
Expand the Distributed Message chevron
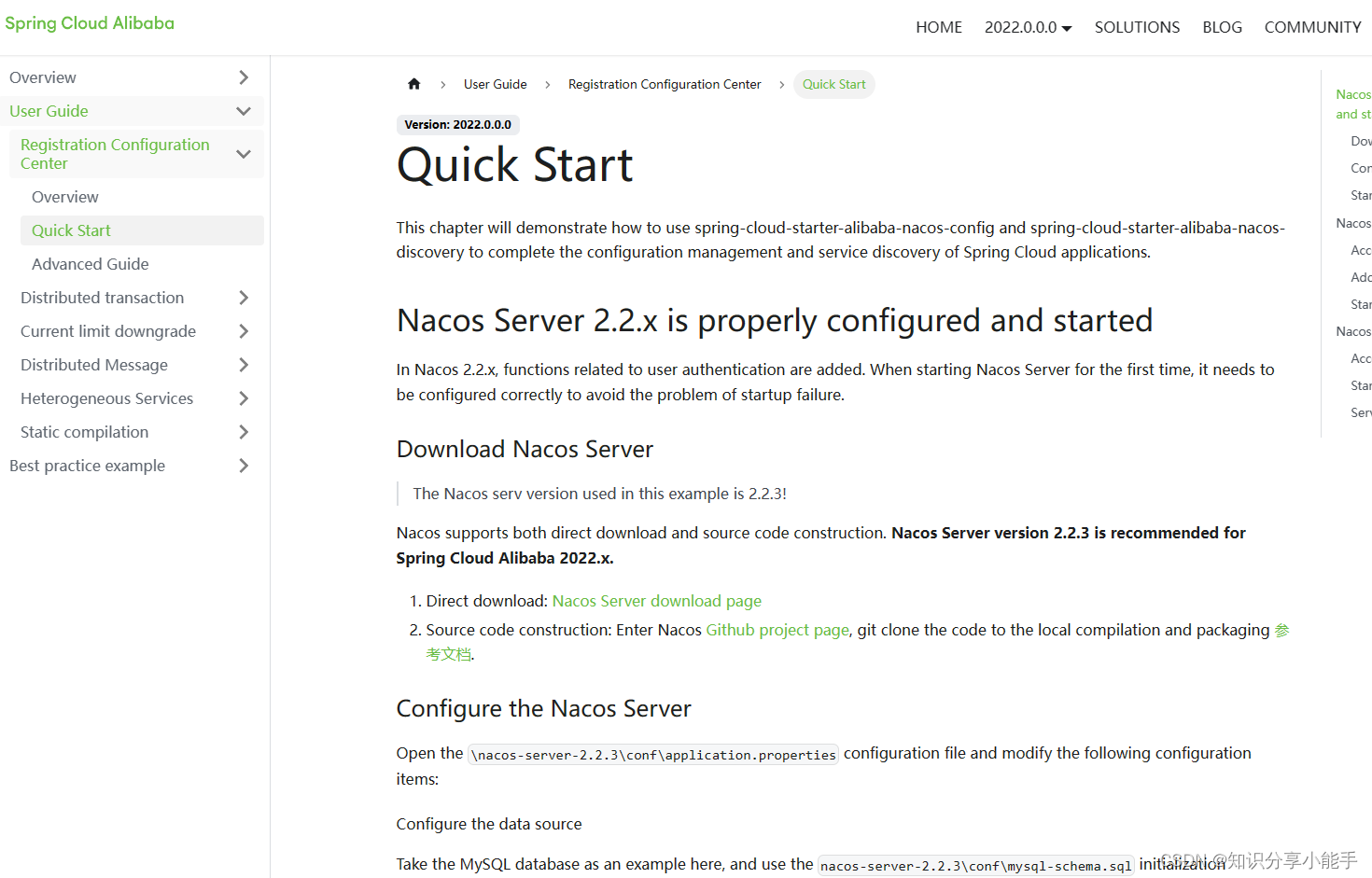pos(244,365)
